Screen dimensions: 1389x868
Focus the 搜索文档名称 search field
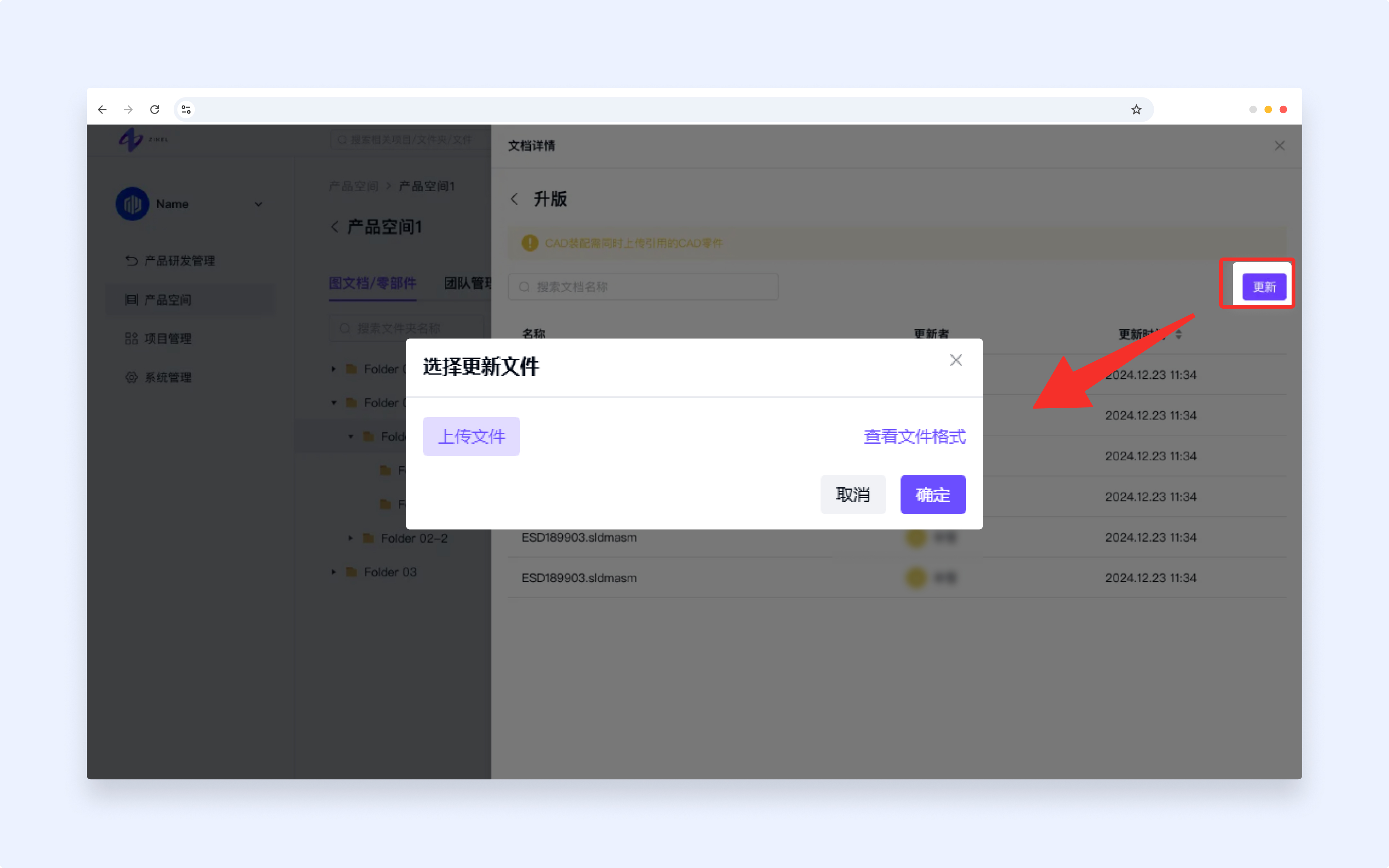pos(643,287)
